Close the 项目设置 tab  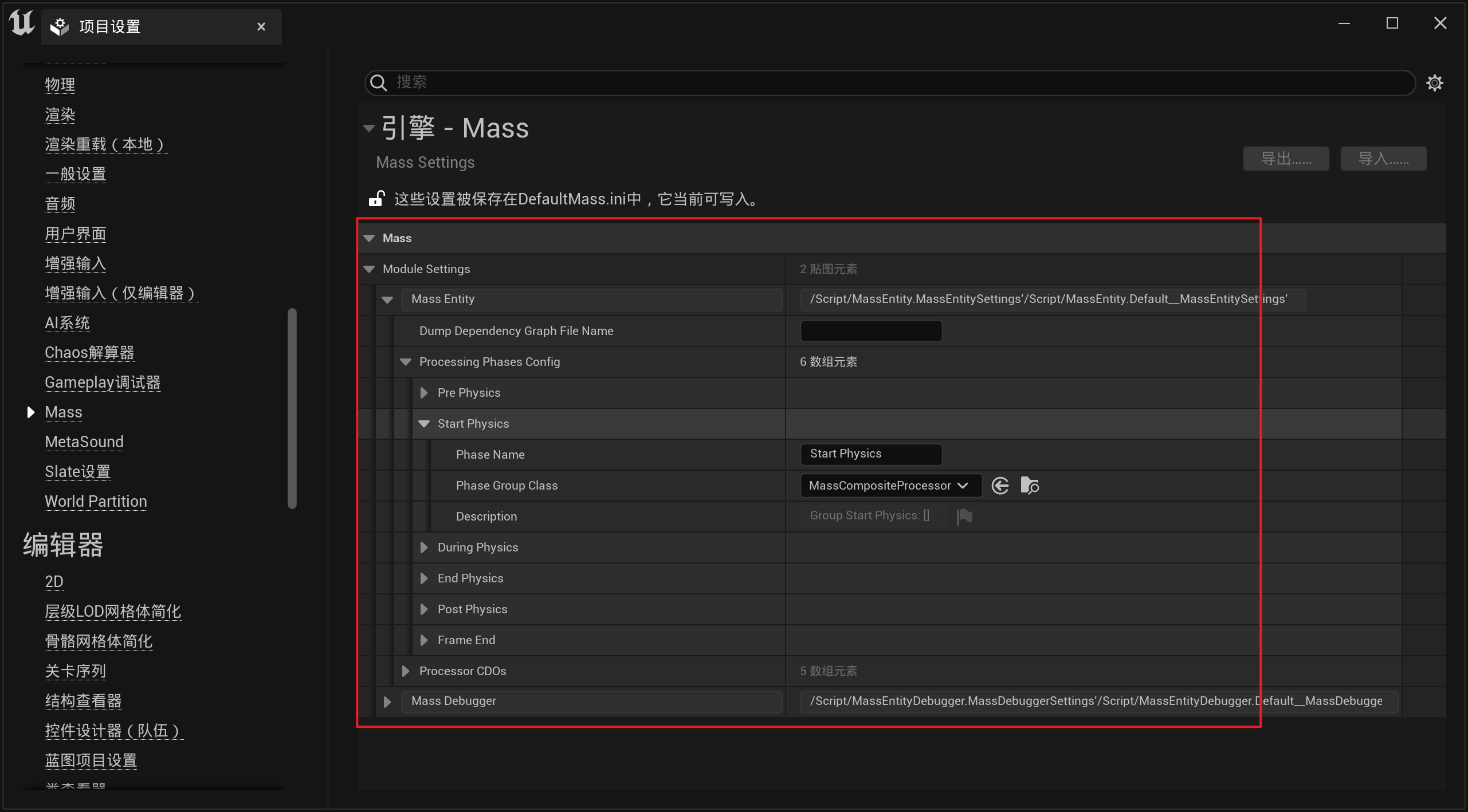(x=261, y=26)
